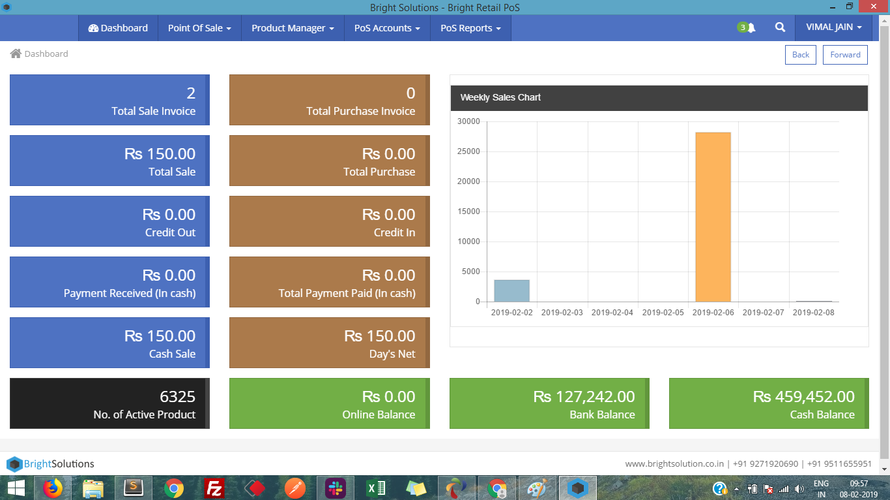Click the Payment Received (In cash) card
This screenshot has width=890, height=500.
coord(110,282)
